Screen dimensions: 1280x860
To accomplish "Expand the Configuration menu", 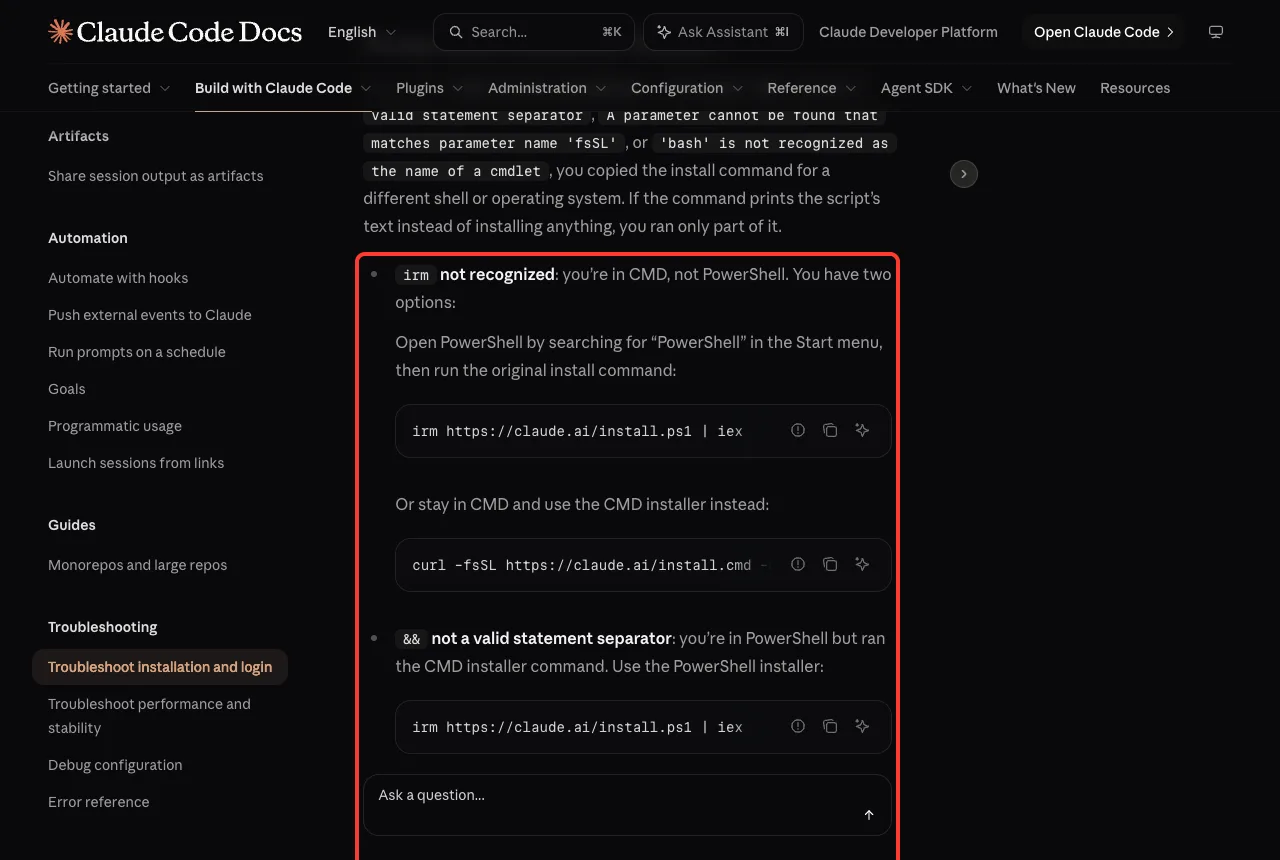I will pyautogui.click(x=687, y=88).
